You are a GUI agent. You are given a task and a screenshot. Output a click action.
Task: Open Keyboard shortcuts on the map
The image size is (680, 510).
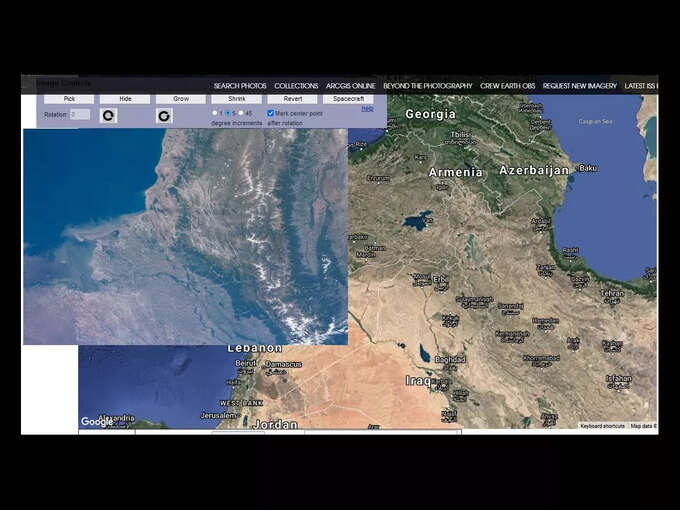(x=602, y=426)
